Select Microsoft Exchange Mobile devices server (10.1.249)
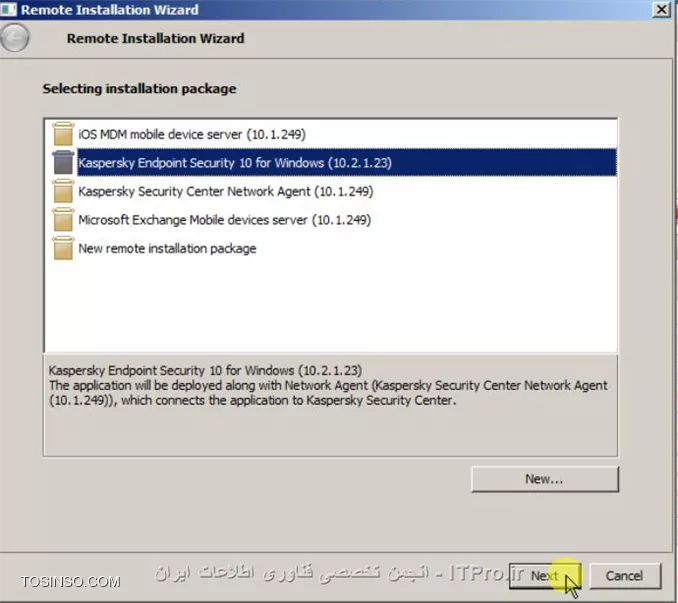 point(224,220)
